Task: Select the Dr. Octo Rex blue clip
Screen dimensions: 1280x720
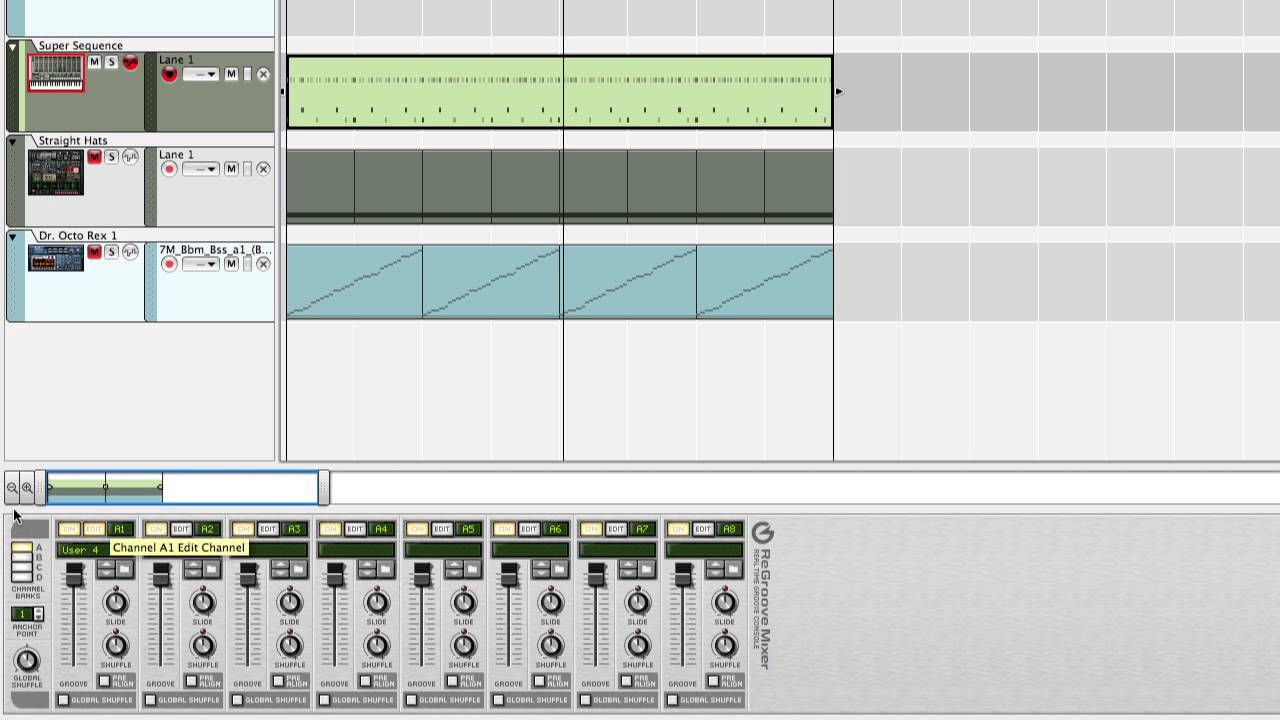Action: tap(560, 282)
